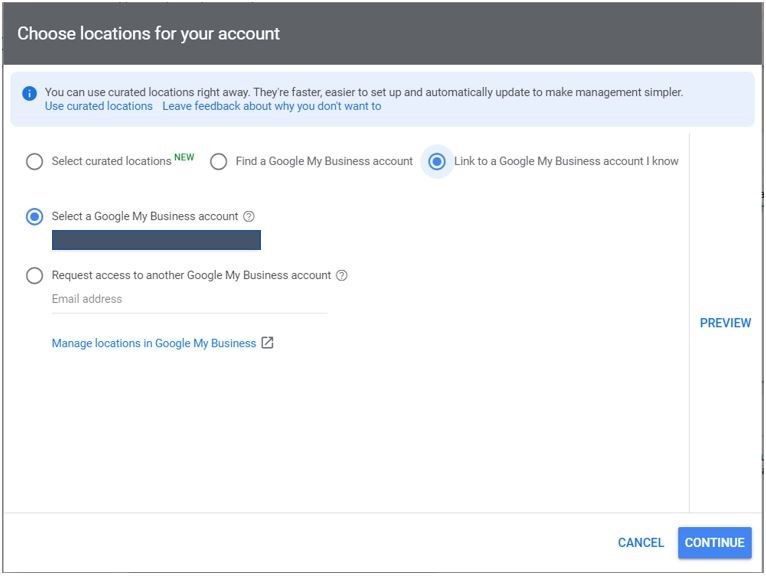Select curated locations radio button
The width and height of the screenshot is (766, 576).
[34, 161]
